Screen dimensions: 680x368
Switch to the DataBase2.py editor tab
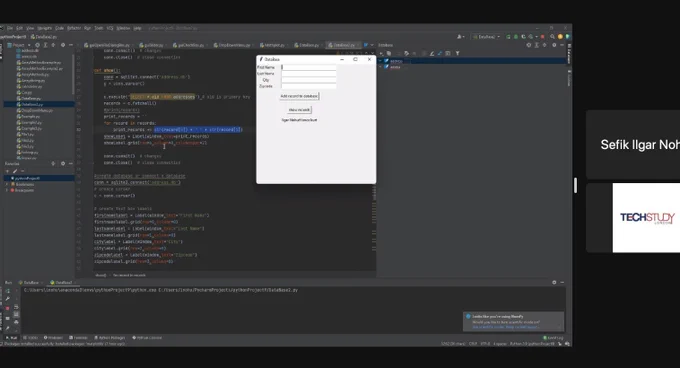coord(343,45)
